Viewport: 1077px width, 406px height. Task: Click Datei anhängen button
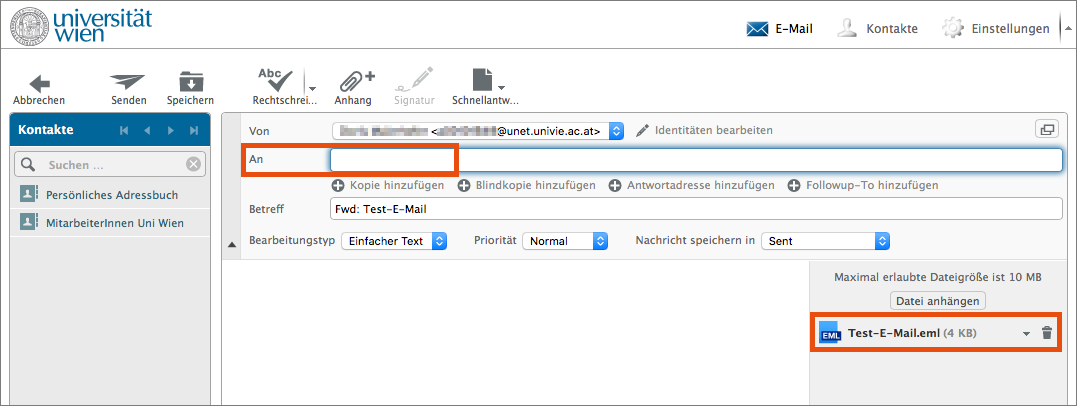pos(937,301)
